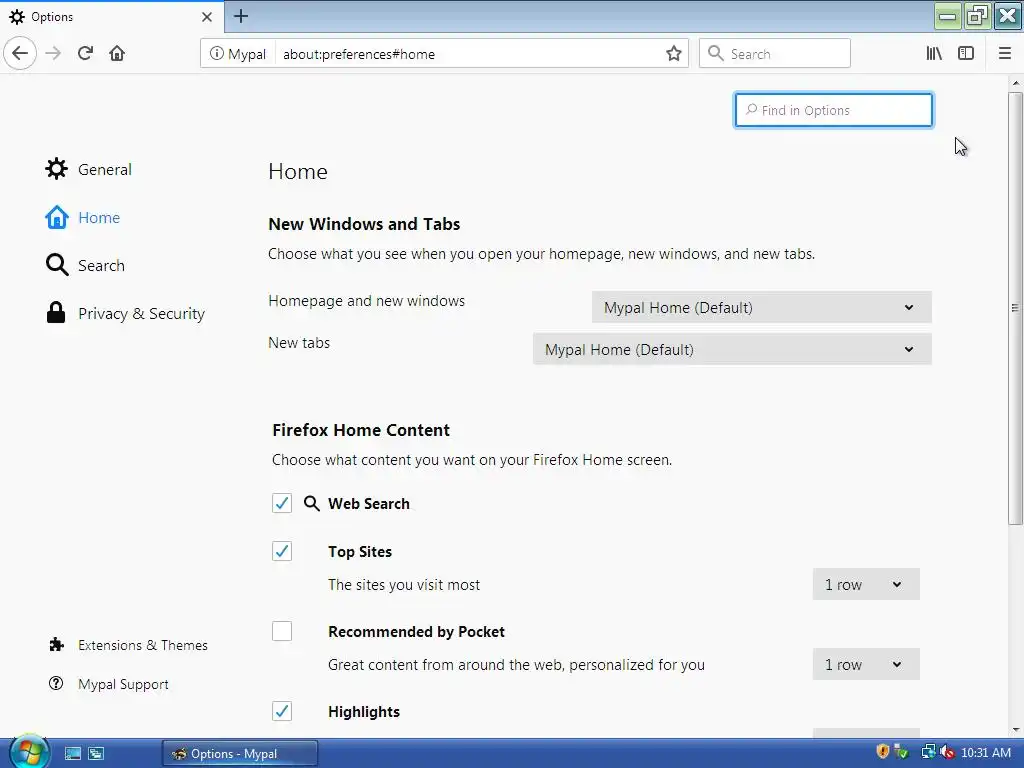Viewport: 1024px width, 768px height.
Task: Click the Recommended by Pocket label
Action: coord(416,632)
